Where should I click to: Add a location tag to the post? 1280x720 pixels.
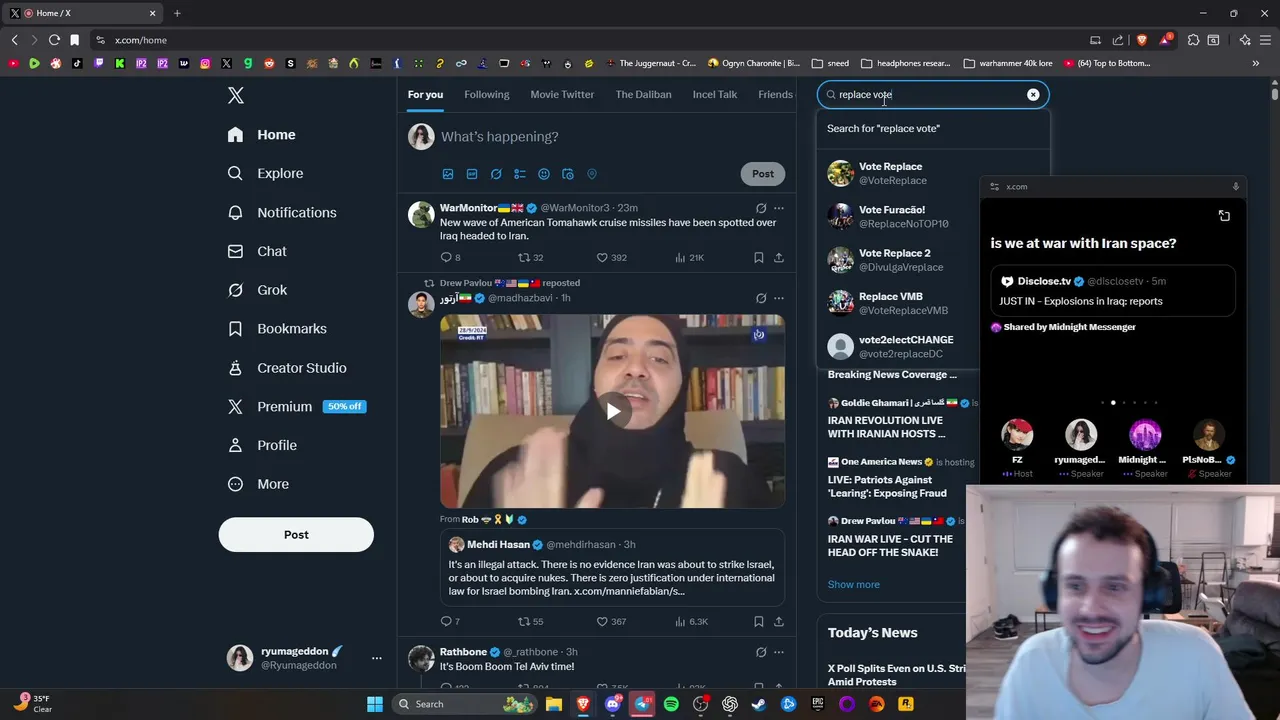[x=592, y=174]
